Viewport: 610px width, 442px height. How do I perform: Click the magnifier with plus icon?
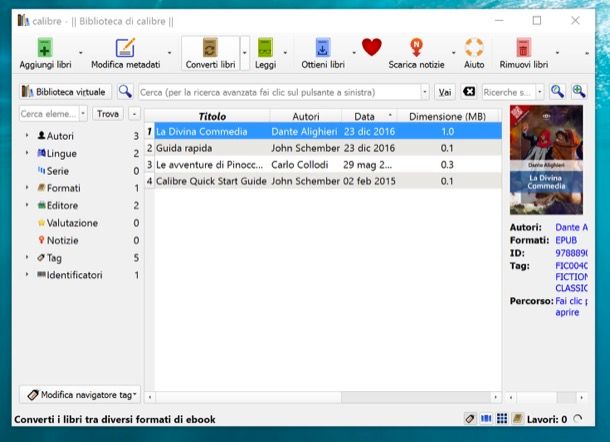pos(578,92)
